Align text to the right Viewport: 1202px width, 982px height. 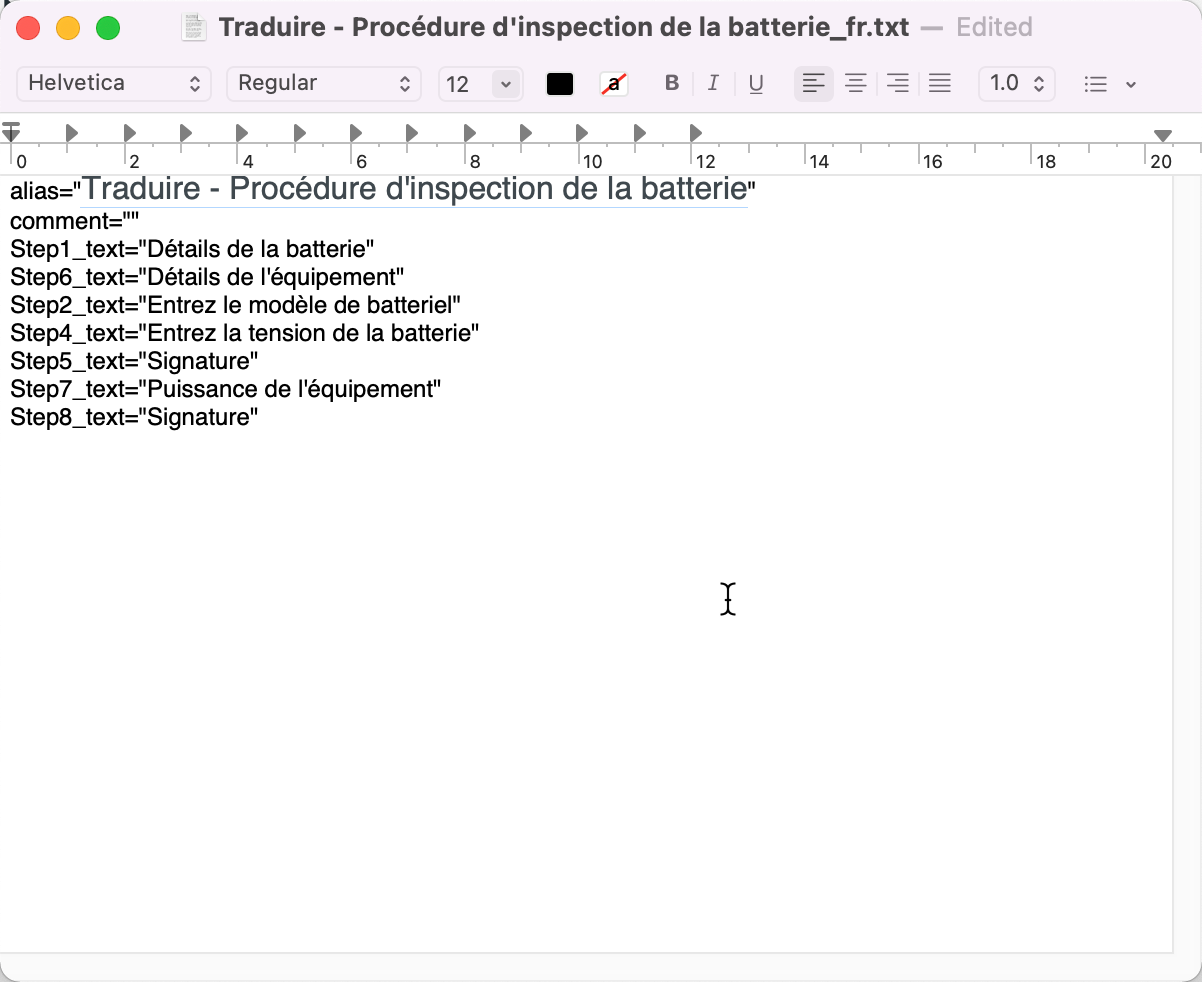point(897,83)
